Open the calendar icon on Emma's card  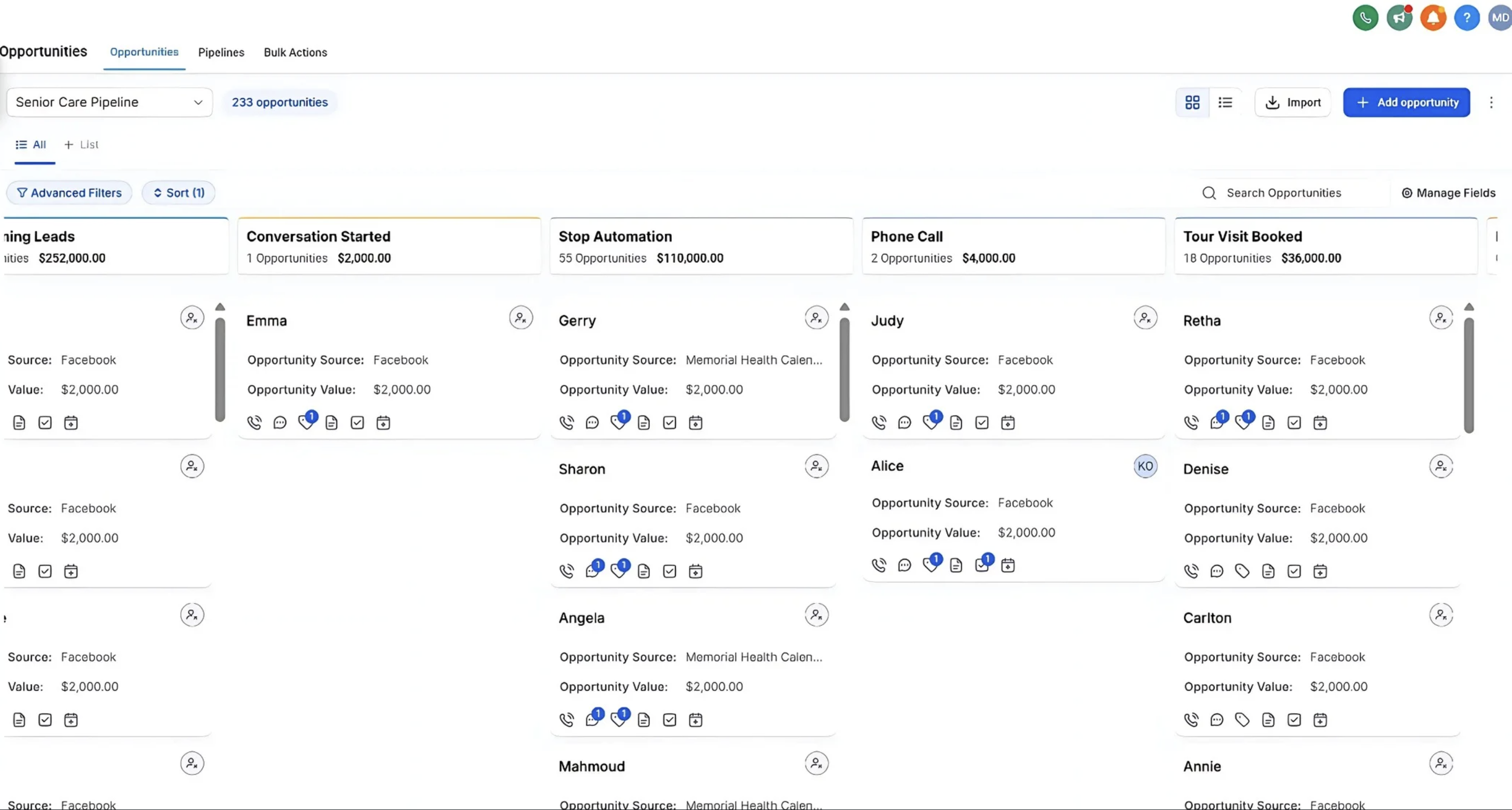point(383,422)
